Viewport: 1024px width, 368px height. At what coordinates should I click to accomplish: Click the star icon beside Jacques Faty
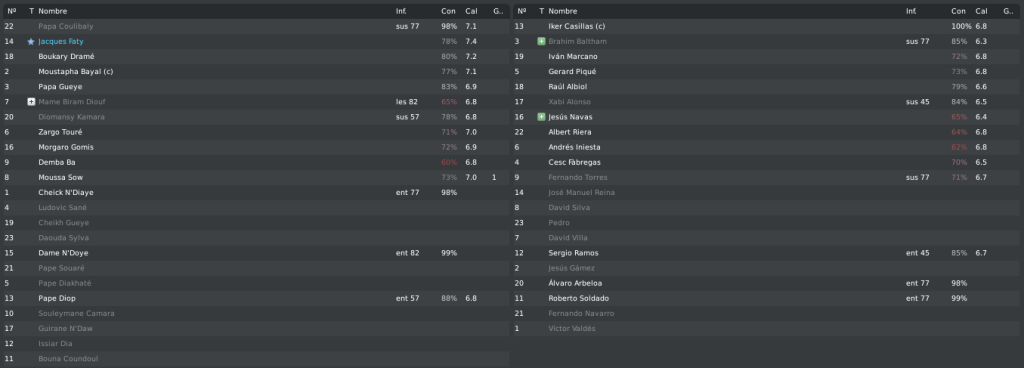[x=31, y=41]
